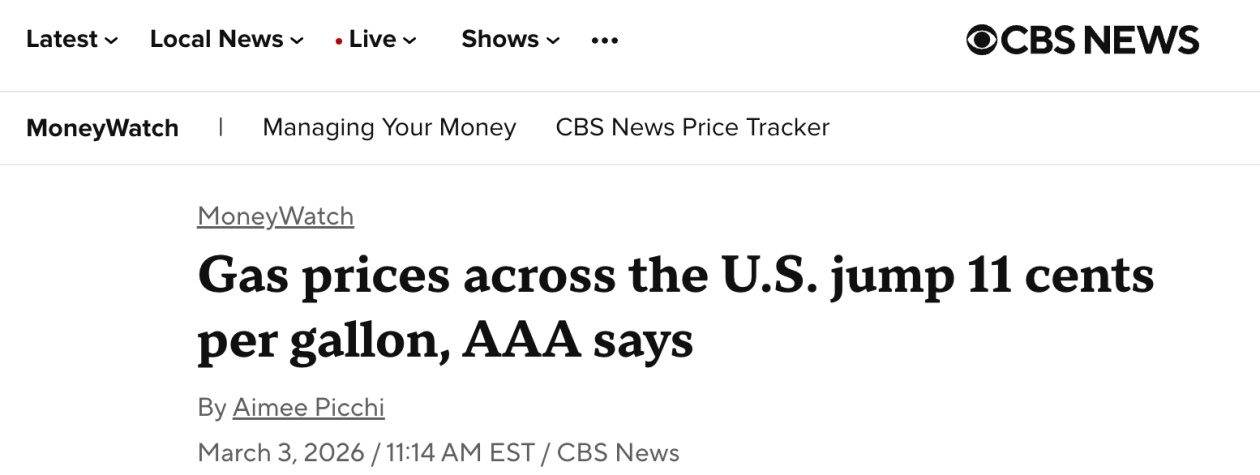The height and width of the screenshot is (475, 1260).
Task: Select the Local News menu label
Action: [x=217, y=40]
